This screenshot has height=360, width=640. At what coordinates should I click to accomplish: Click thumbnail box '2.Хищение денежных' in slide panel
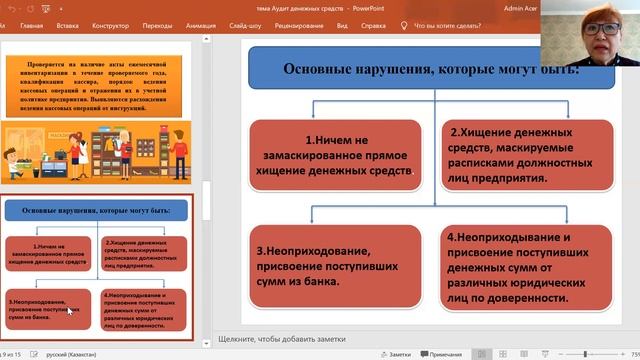(144, 254)
